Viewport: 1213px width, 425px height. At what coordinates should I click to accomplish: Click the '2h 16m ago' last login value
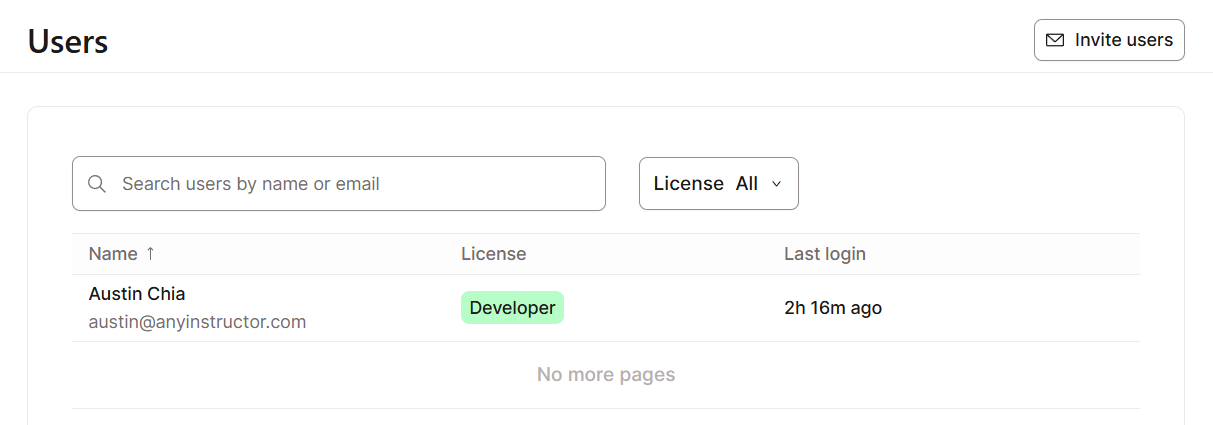[832, 308]
